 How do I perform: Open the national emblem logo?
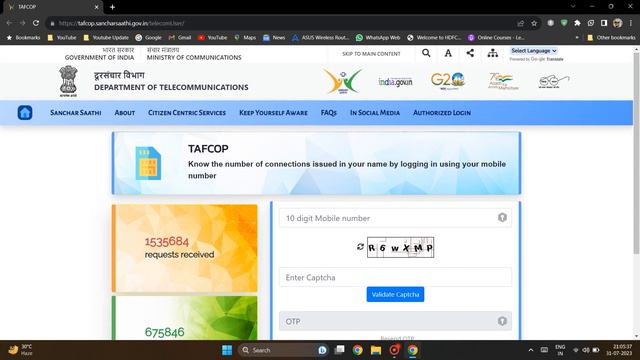coord(68,81)
